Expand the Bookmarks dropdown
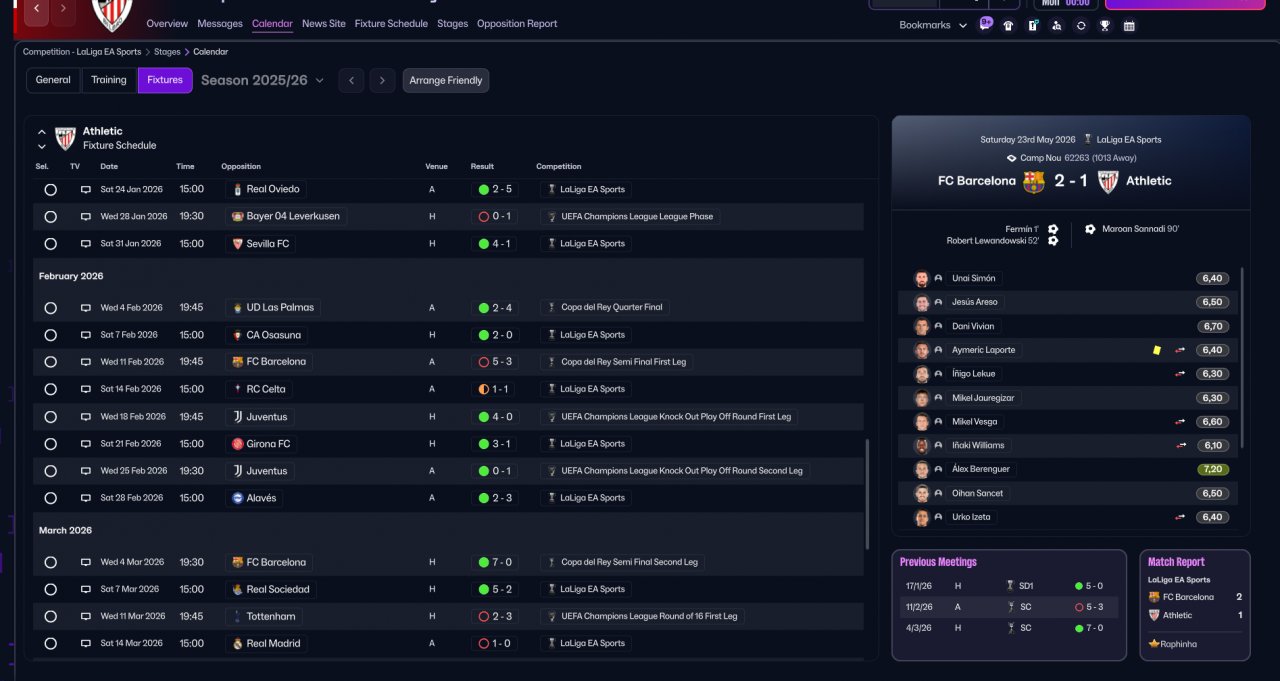 tap(933, 26)
